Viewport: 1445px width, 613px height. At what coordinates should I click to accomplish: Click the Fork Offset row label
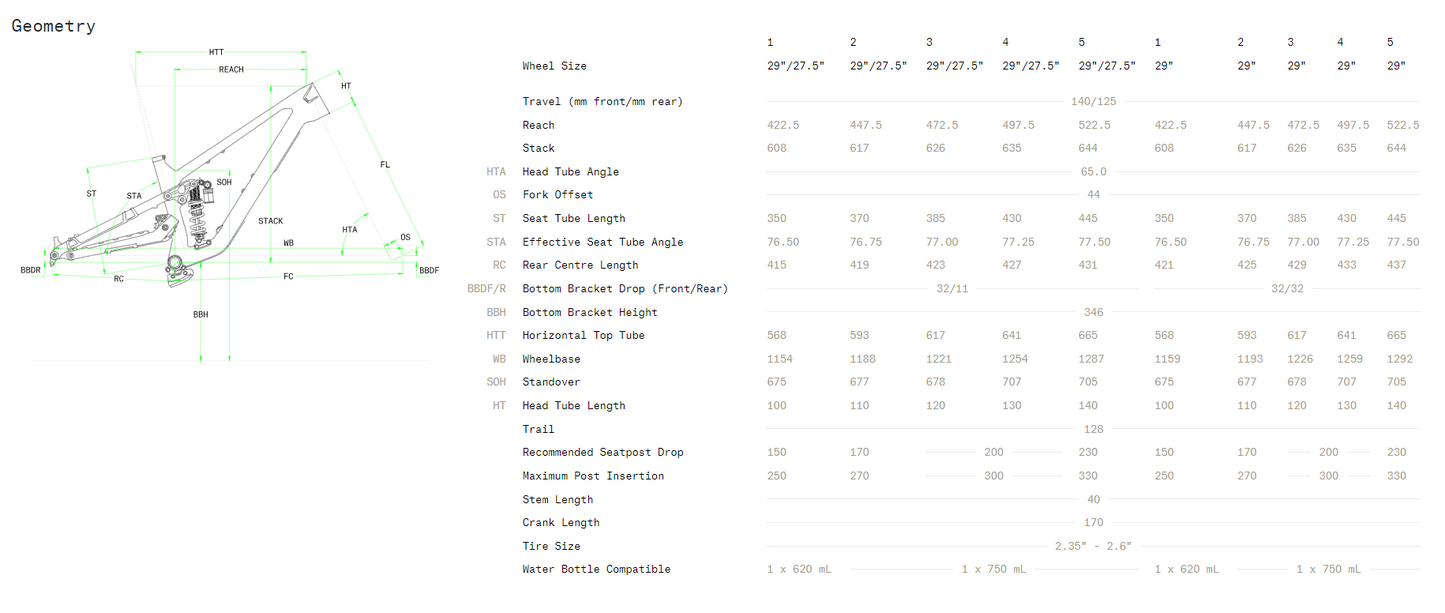click(x=557, y=195)
